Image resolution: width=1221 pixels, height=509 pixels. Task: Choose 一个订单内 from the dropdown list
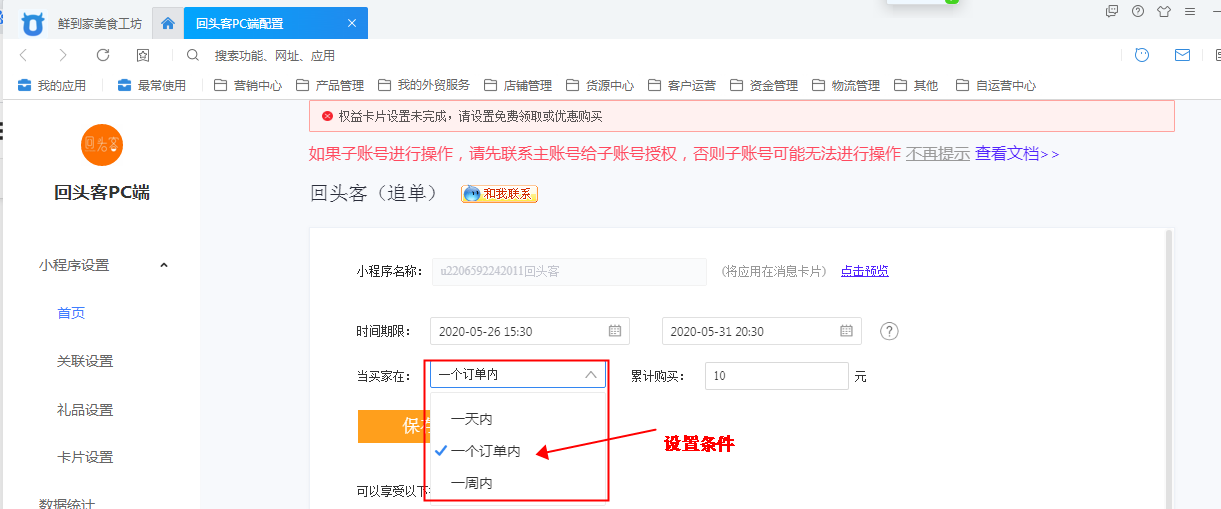click(518, 451)
